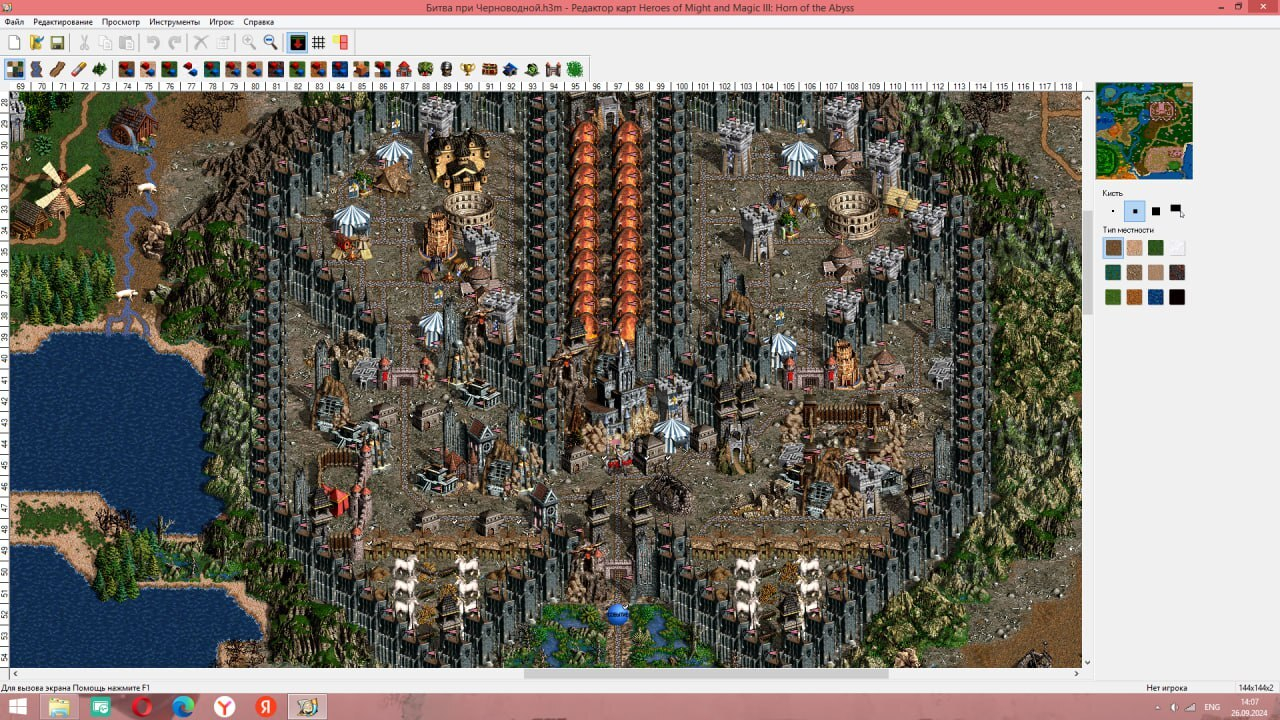Viewport: 1280px width, 720px height.
Task: Open the swamp terrain objects palette
Action: (x=211, y=69)
